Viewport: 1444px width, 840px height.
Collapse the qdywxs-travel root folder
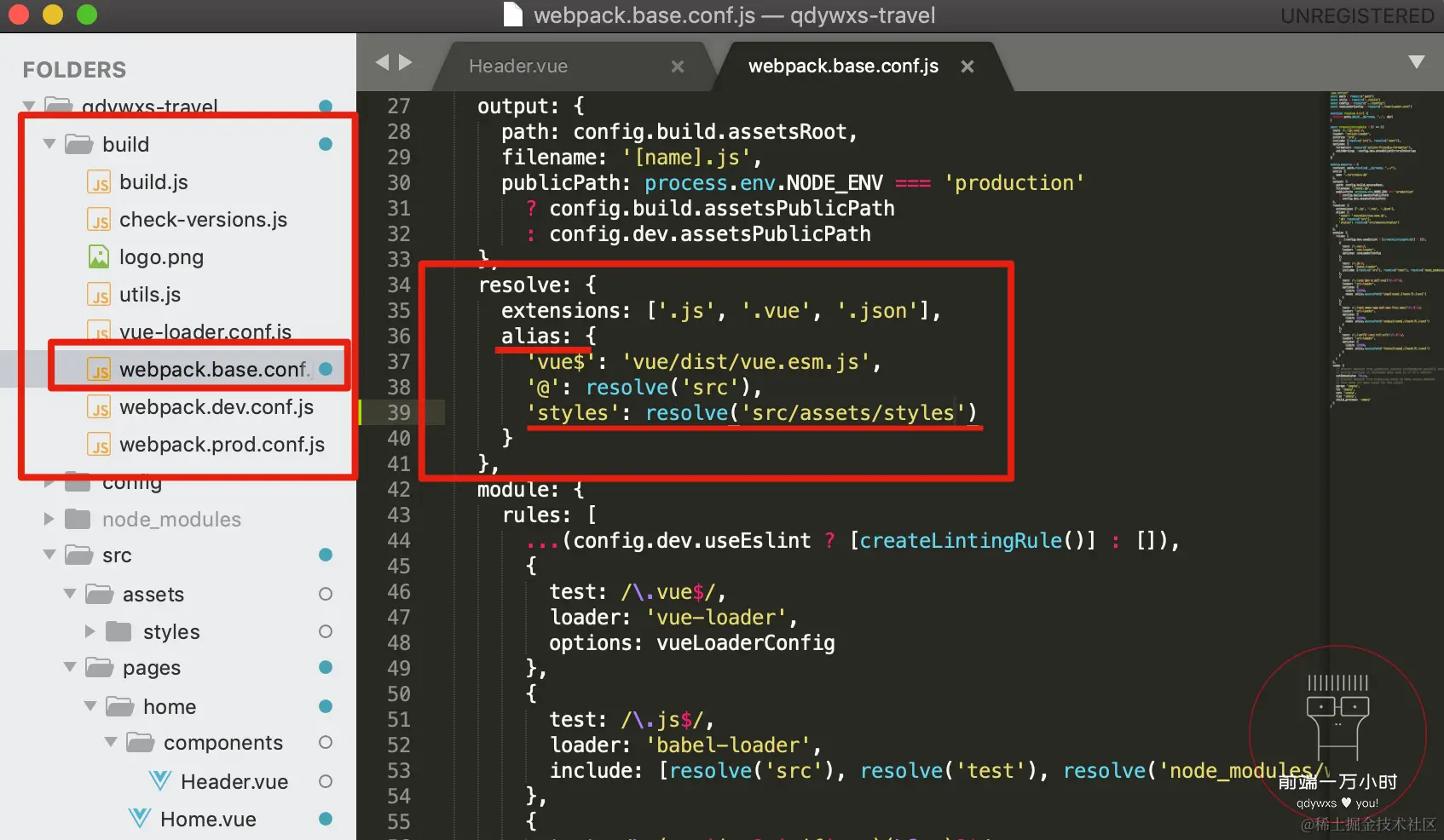coord(28,106)
